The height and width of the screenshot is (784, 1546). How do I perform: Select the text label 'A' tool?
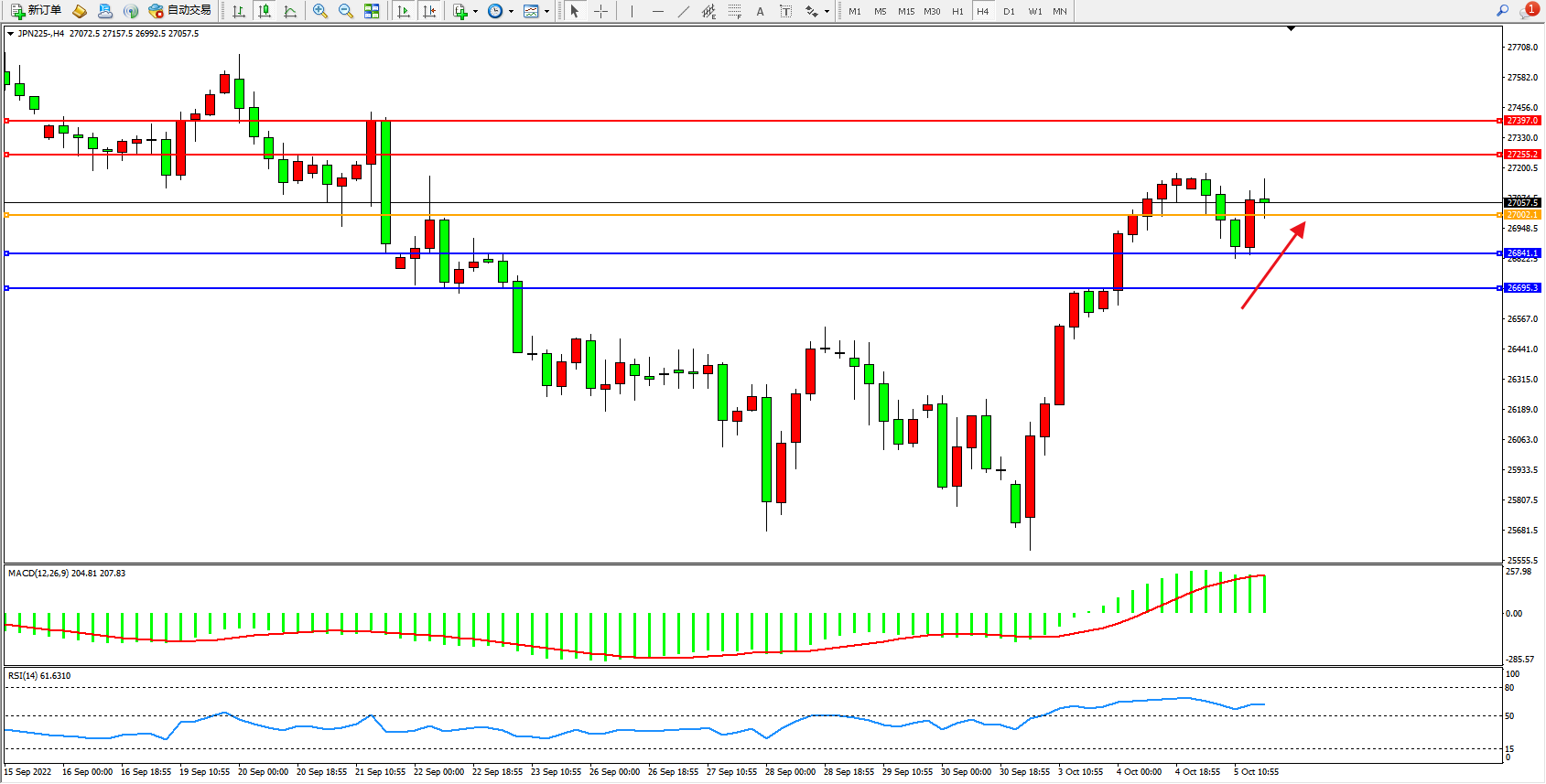pyautogui.click(x=760, y=11)
